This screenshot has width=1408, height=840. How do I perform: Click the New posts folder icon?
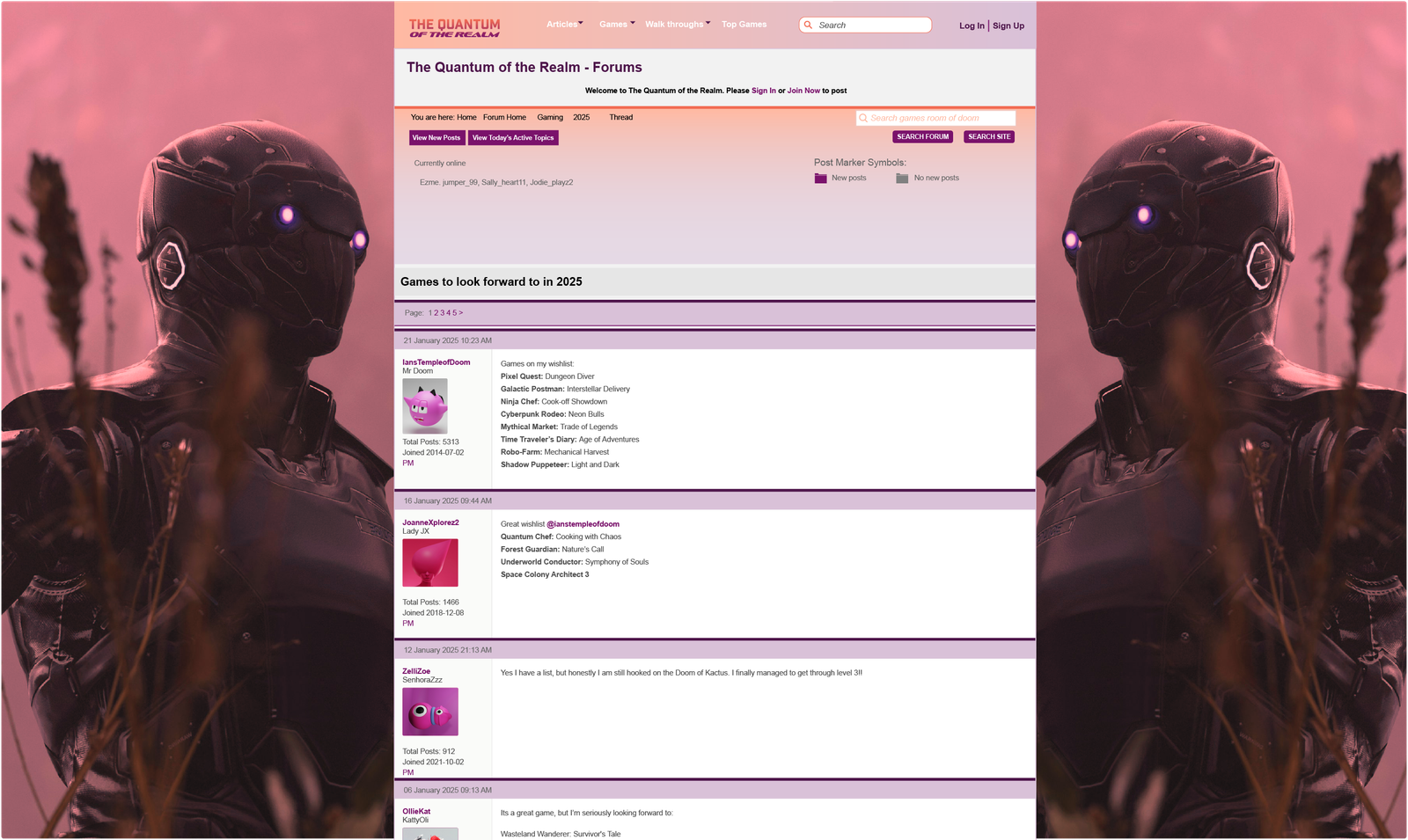tap(820, 179)
